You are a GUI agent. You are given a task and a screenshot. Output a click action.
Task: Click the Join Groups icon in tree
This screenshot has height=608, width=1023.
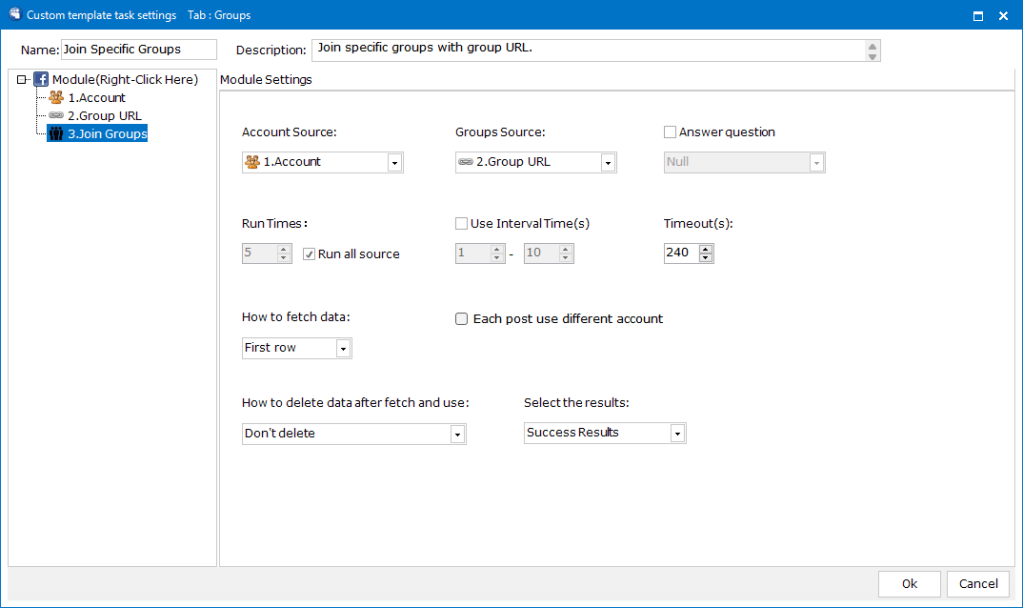56,134
